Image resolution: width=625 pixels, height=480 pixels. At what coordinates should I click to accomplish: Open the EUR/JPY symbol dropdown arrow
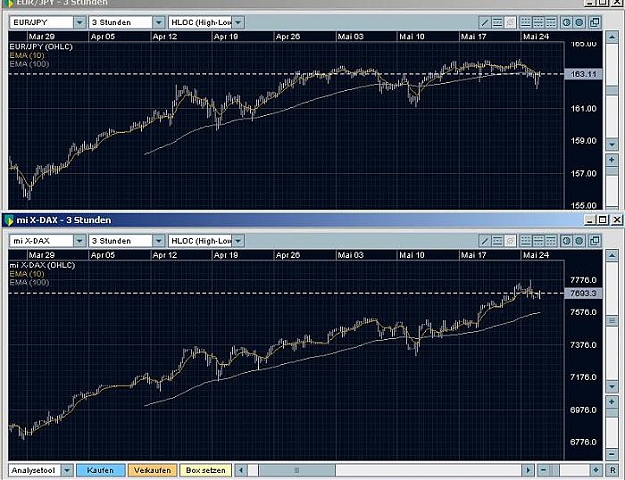[80, 22]
